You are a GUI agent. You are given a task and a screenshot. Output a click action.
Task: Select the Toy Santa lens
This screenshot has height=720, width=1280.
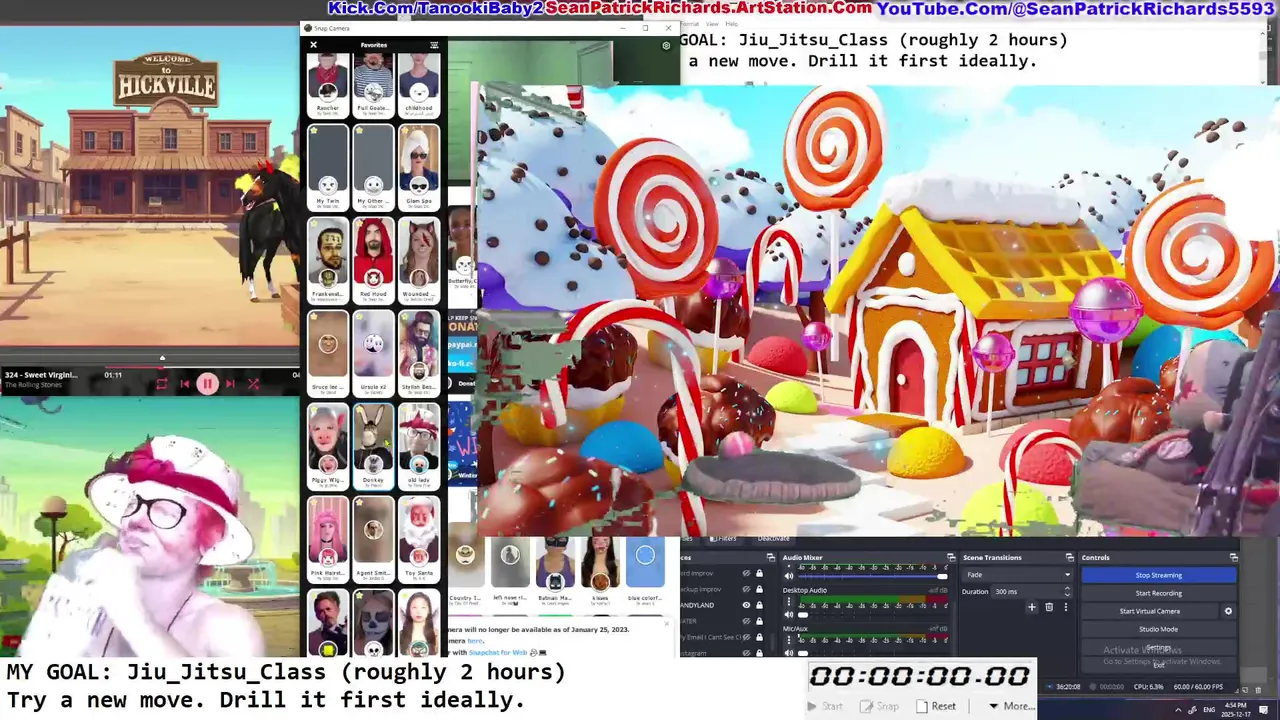click(x=419, y=538)
